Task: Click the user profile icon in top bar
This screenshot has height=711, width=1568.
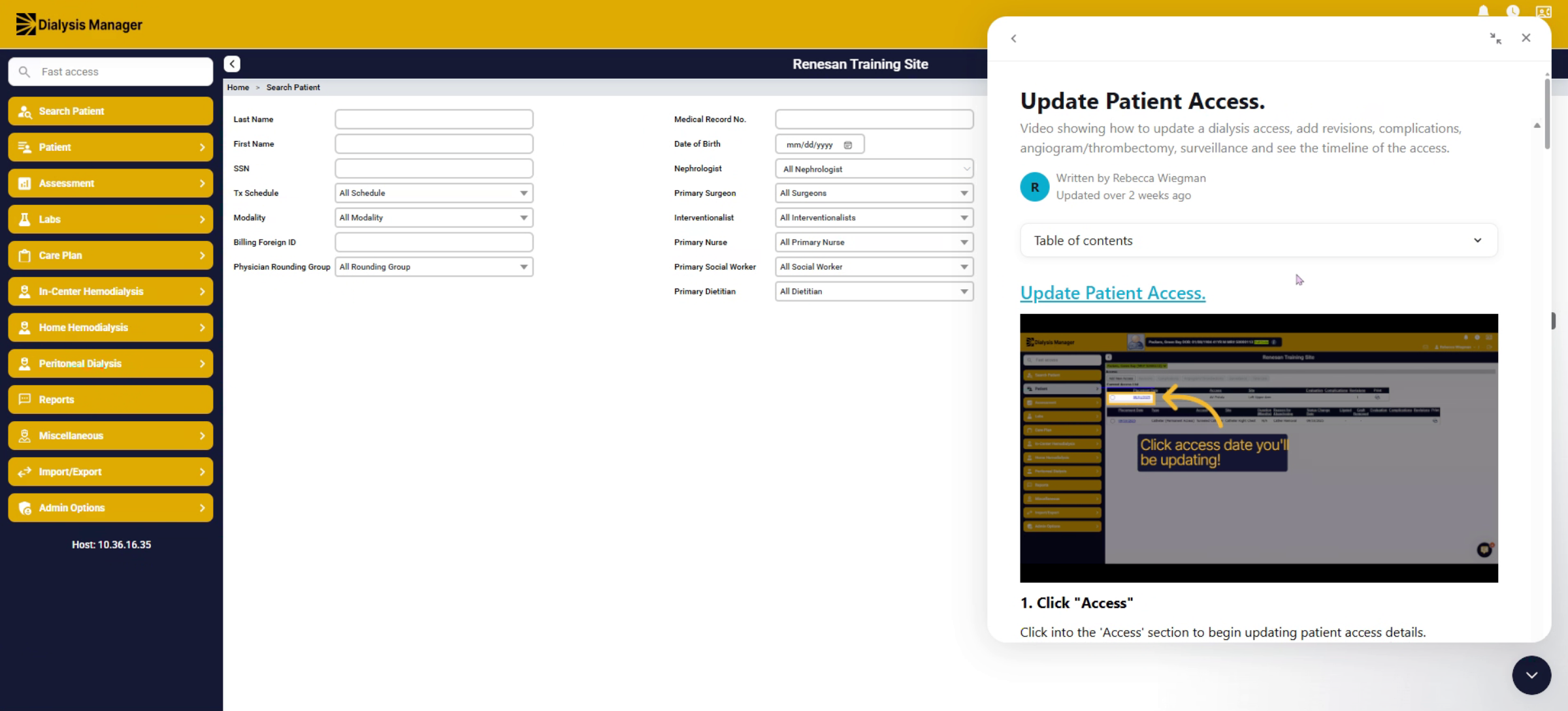Action: point(1543,10)
